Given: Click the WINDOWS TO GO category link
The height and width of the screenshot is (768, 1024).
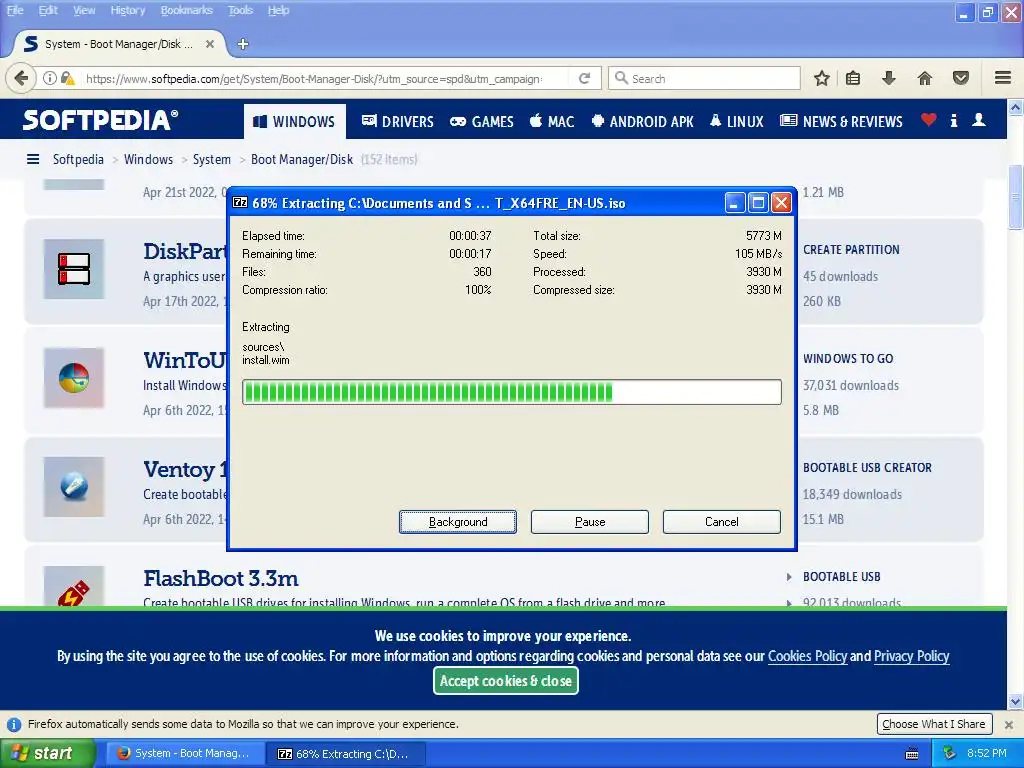Looking at the screenshot, I should (848, 359).
